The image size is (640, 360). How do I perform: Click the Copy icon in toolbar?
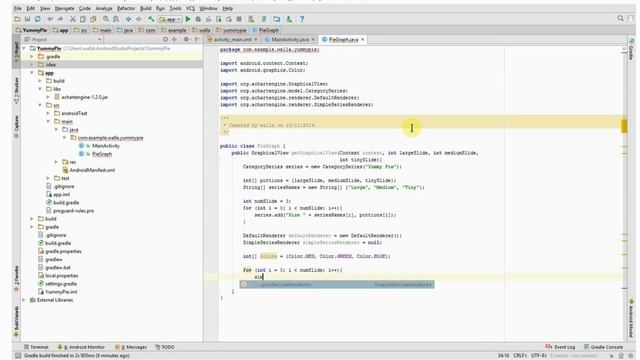tap(83, 19)
